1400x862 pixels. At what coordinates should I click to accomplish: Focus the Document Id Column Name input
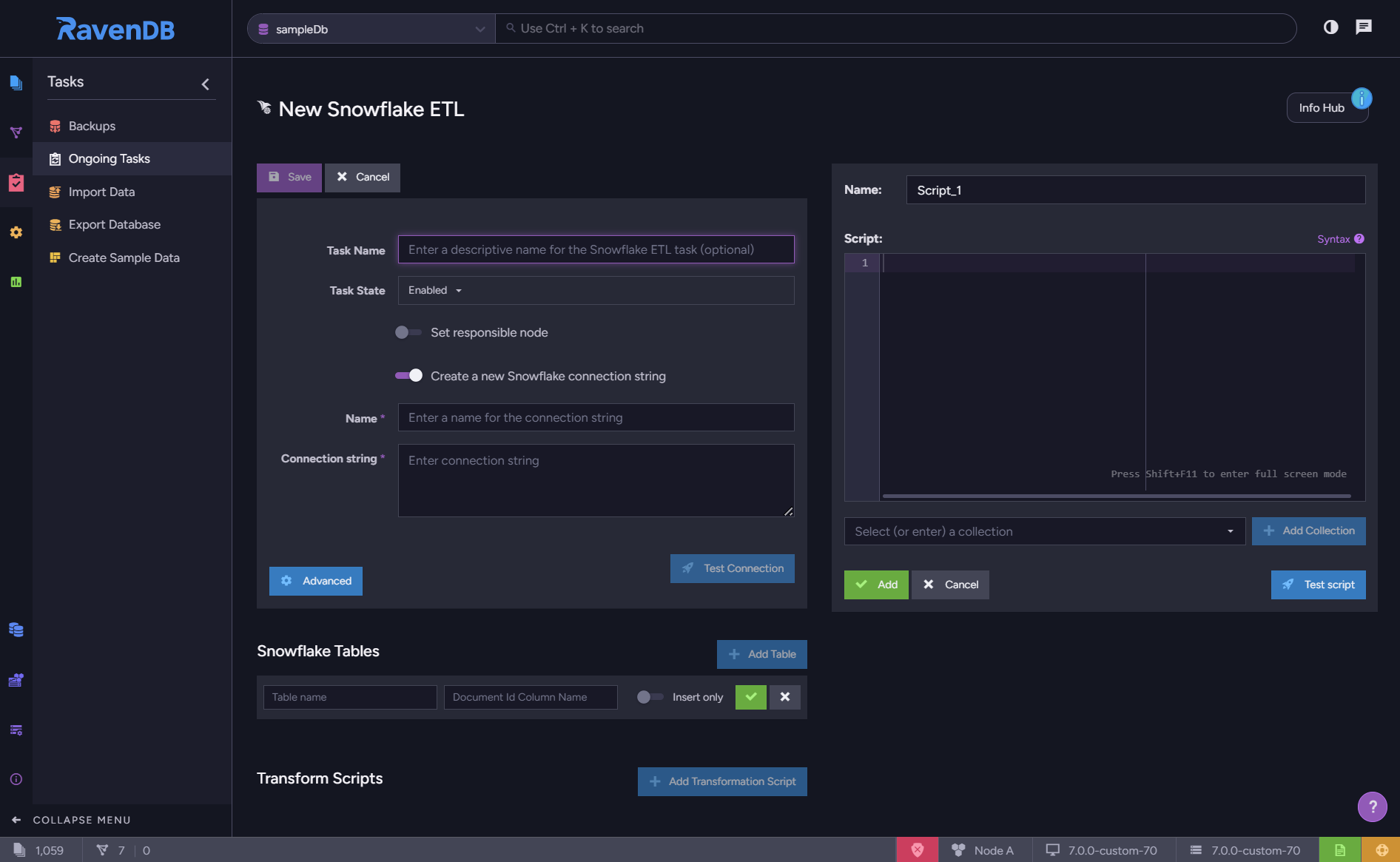tap(531, 697)
